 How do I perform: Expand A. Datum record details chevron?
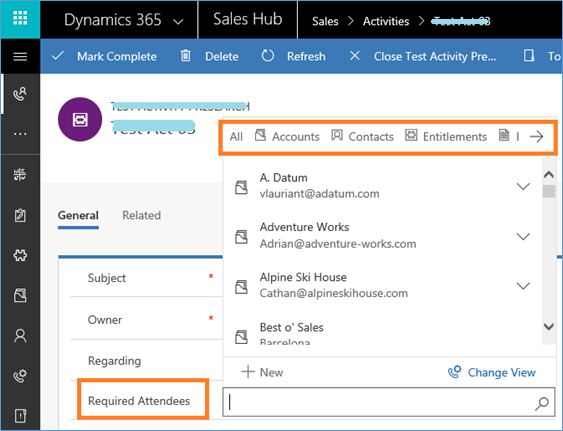523,186
